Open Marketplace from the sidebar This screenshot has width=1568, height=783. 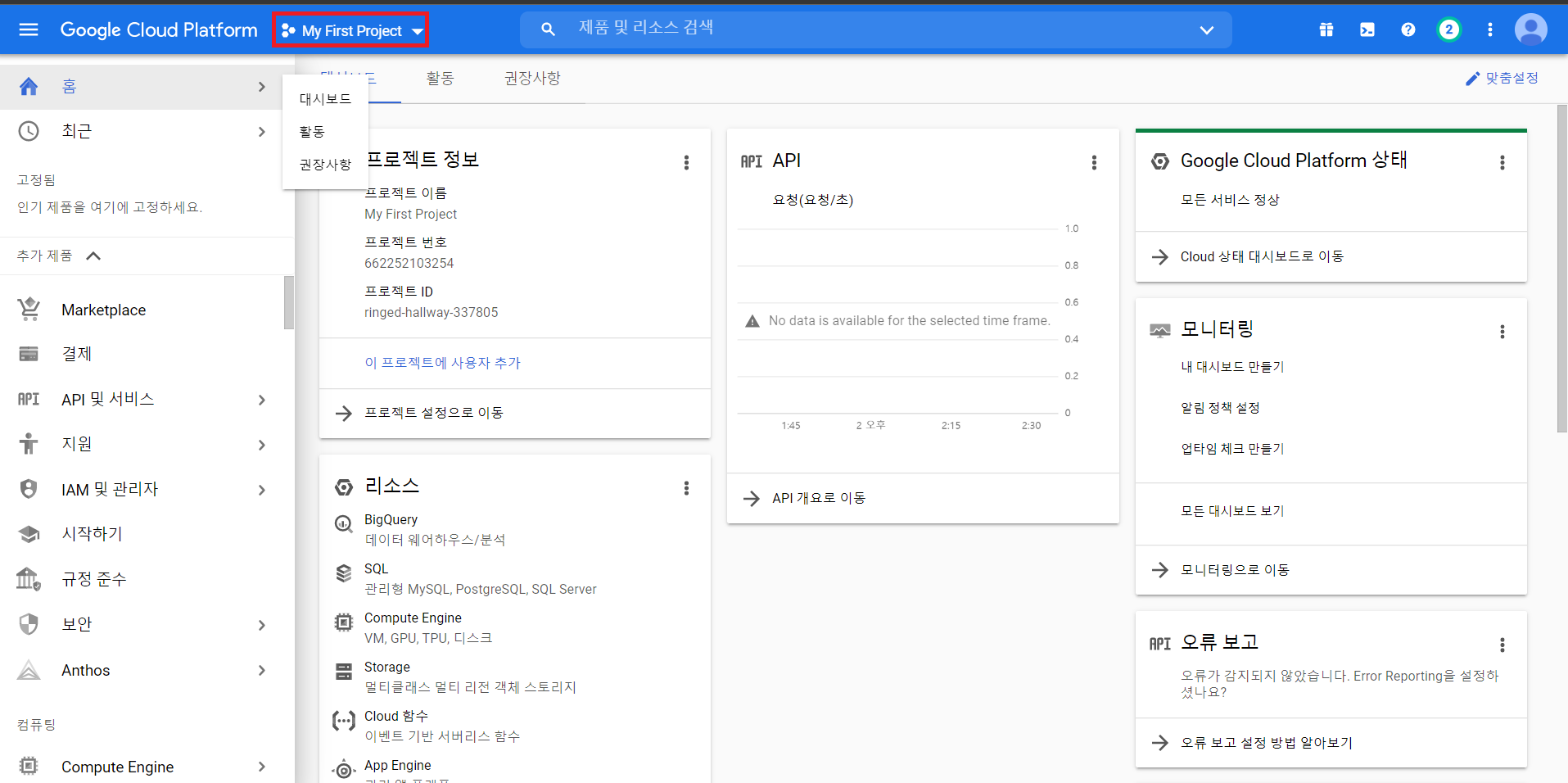tap(103, 310)
